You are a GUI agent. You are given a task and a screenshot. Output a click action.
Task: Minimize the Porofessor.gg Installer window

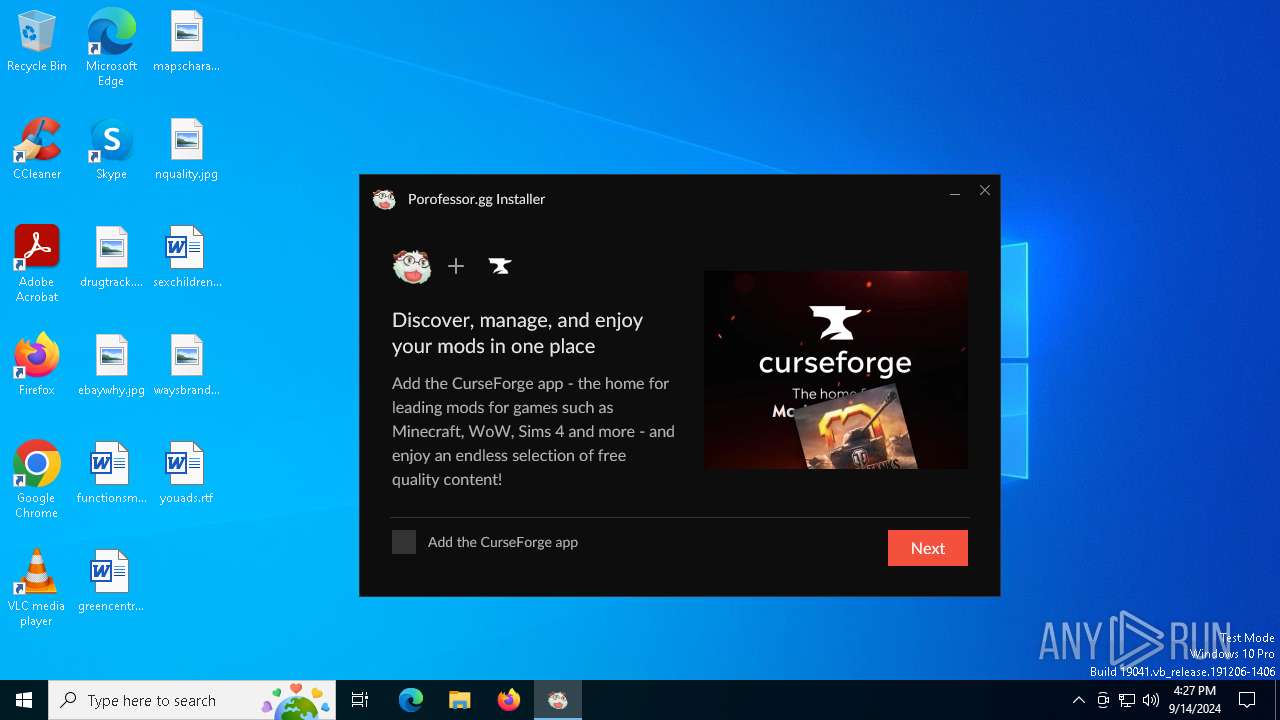(955, 191)
